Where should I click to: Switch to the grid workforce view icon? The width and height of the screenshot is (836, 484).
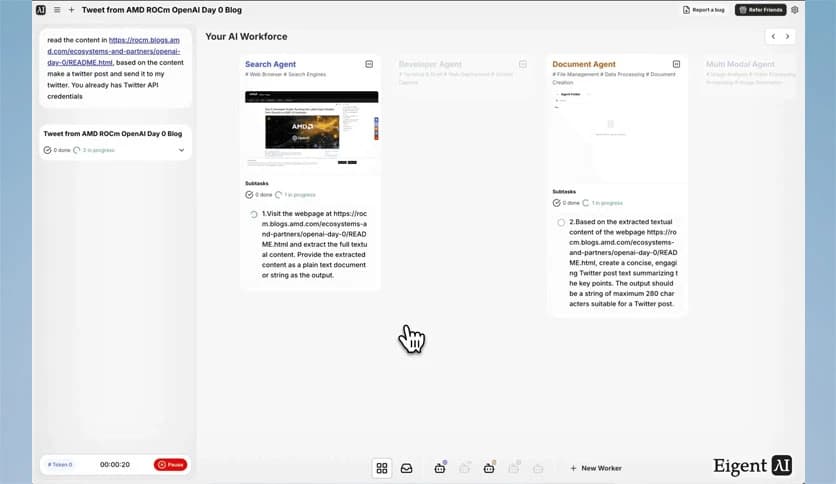click(x=382, y=468)
